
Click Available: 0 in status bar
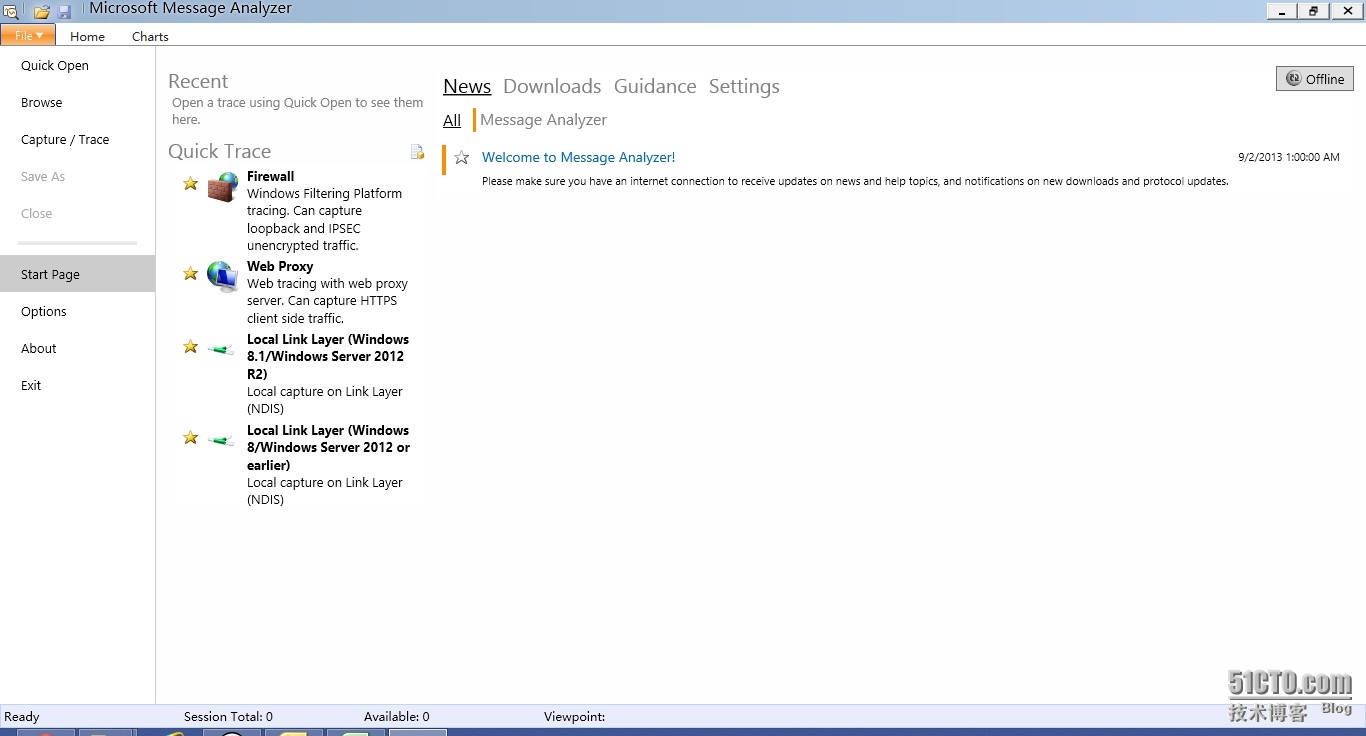tap(396, 716)
